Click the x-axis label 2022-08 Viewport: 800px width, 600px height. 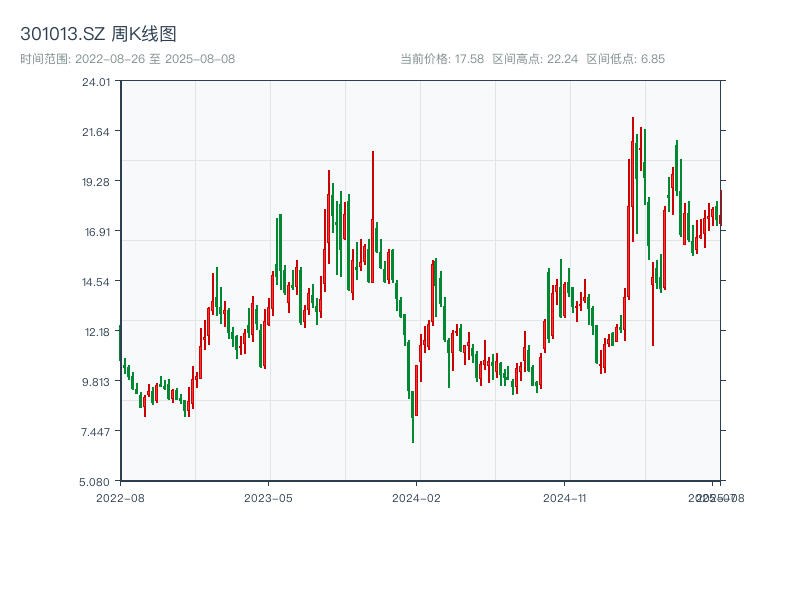(120, 498)
